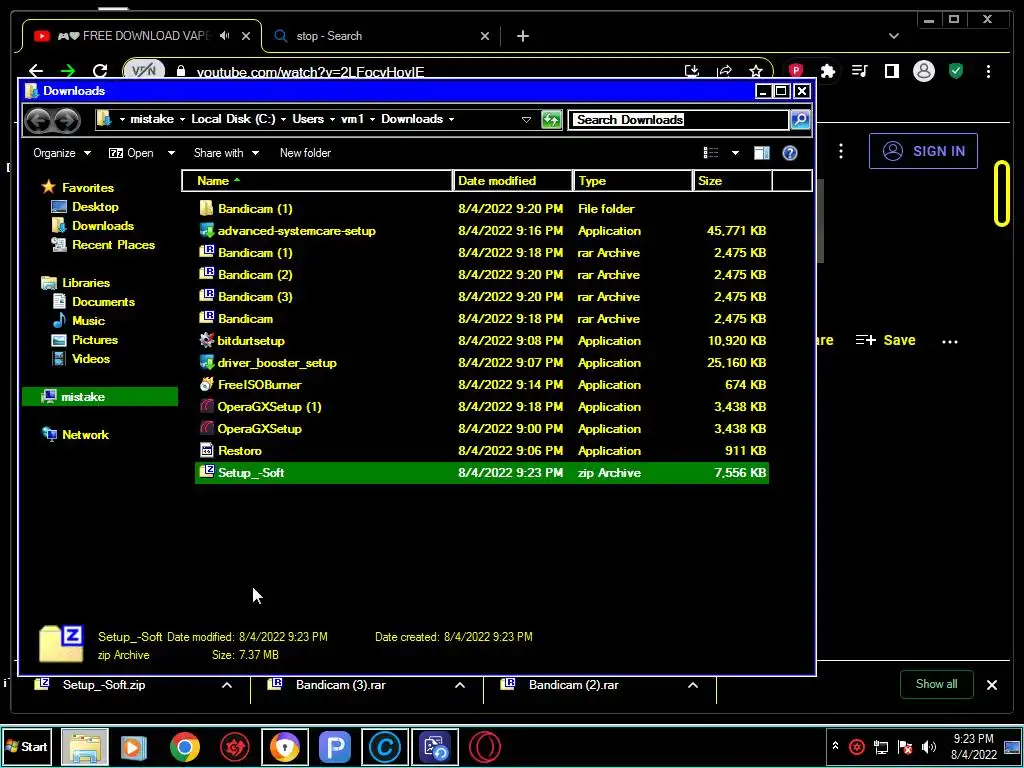This screenshot has width=1024, height=768.
Task: Open Opera browser from the taskbar
Action: pyautogui.click(x=485, y=747)
